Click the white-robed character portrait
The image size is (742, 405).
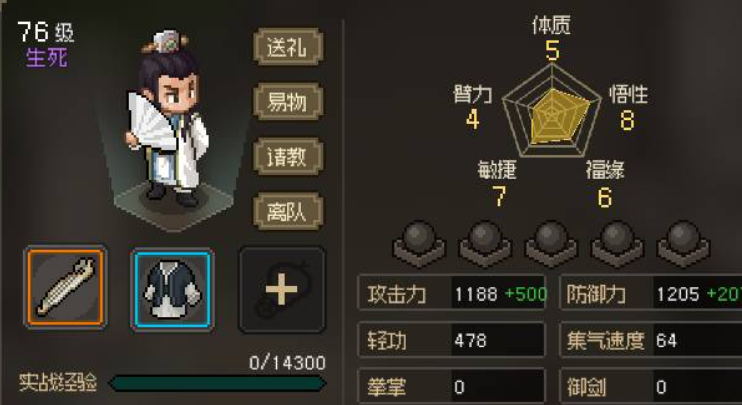pos(168,118)
